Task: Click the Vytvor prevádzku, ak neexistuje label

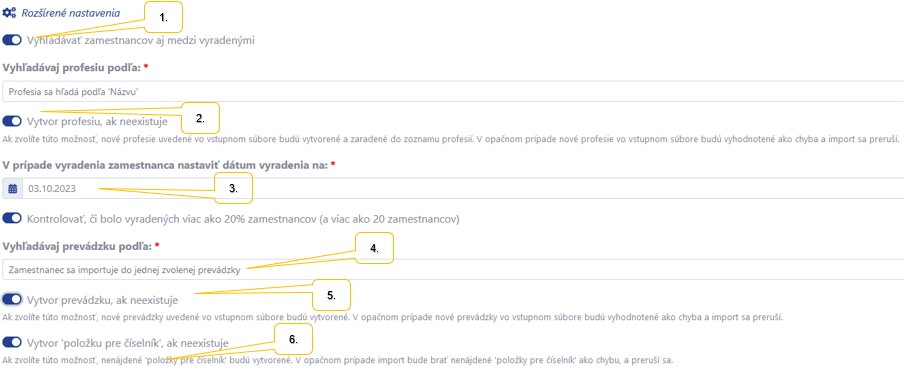Action: 102,300
